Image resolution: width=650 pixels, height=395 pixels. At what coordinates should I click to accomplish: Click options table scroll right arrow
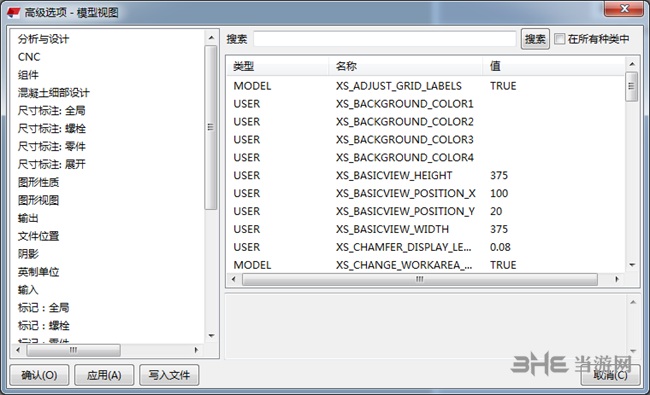[617, 279]
